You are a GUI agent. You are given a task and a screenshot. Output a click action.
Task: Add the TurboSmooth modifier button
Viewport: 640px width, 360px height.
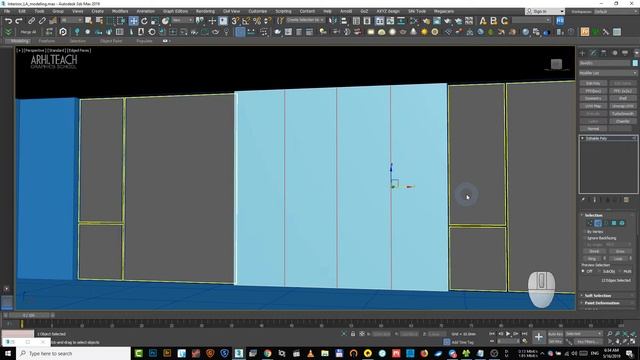point(622,113)
